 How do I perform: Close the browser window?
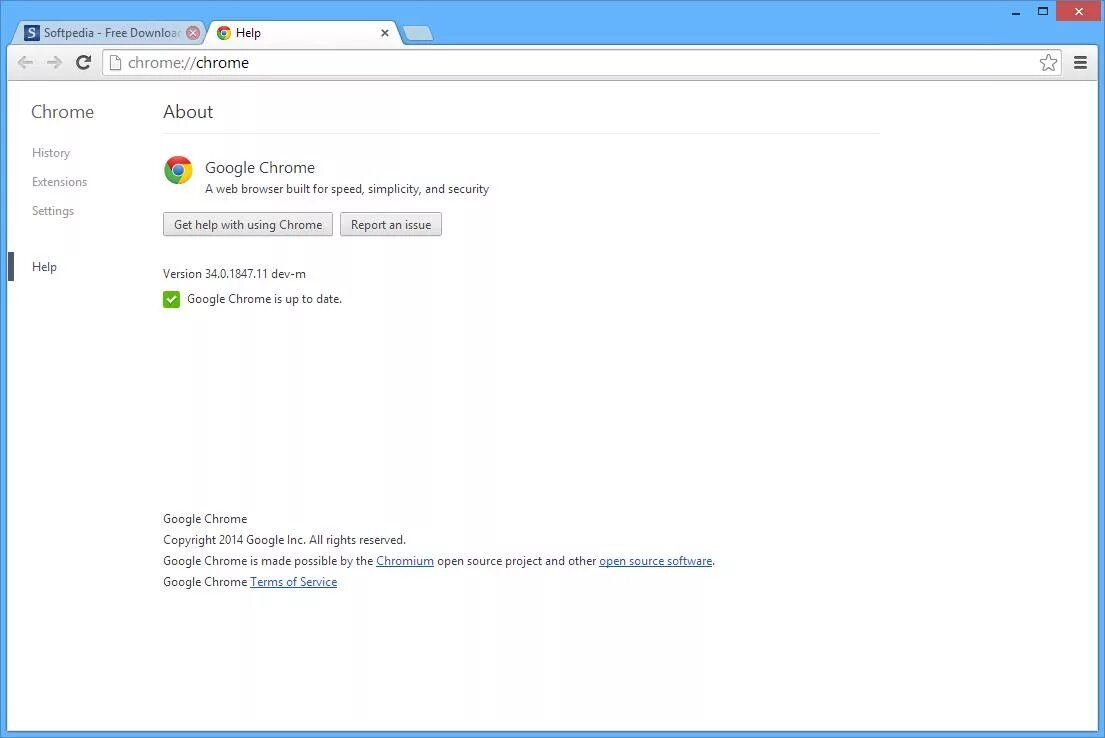pyautogui.click(x=1078, y=11)
